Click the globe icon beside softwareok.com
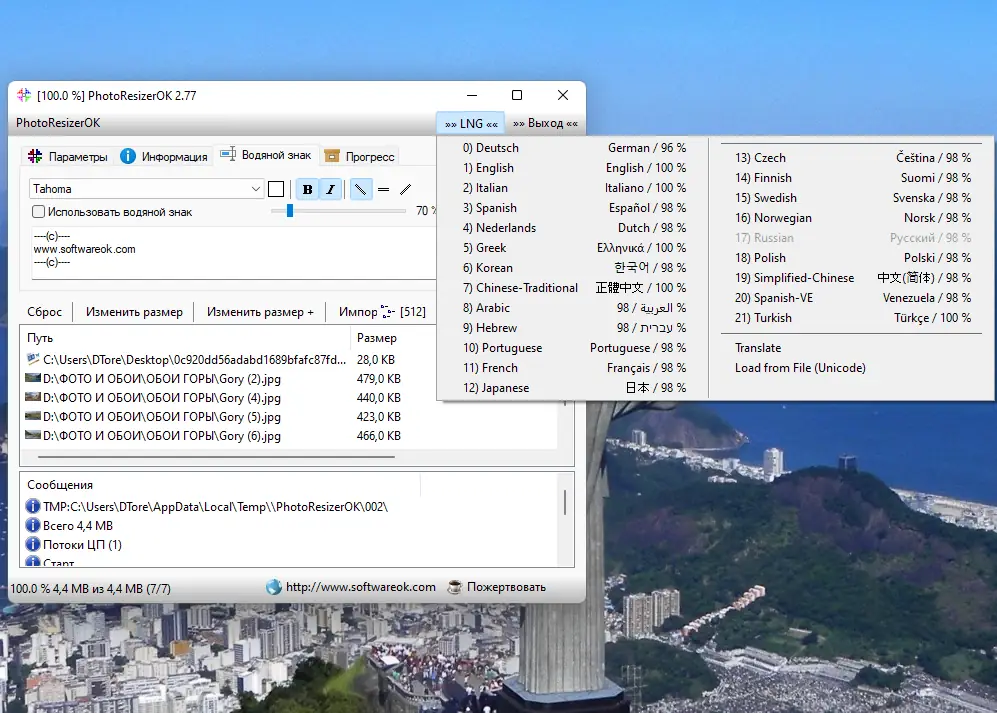Viewport: 997px width, 713px height. click(x=274, y=587)
